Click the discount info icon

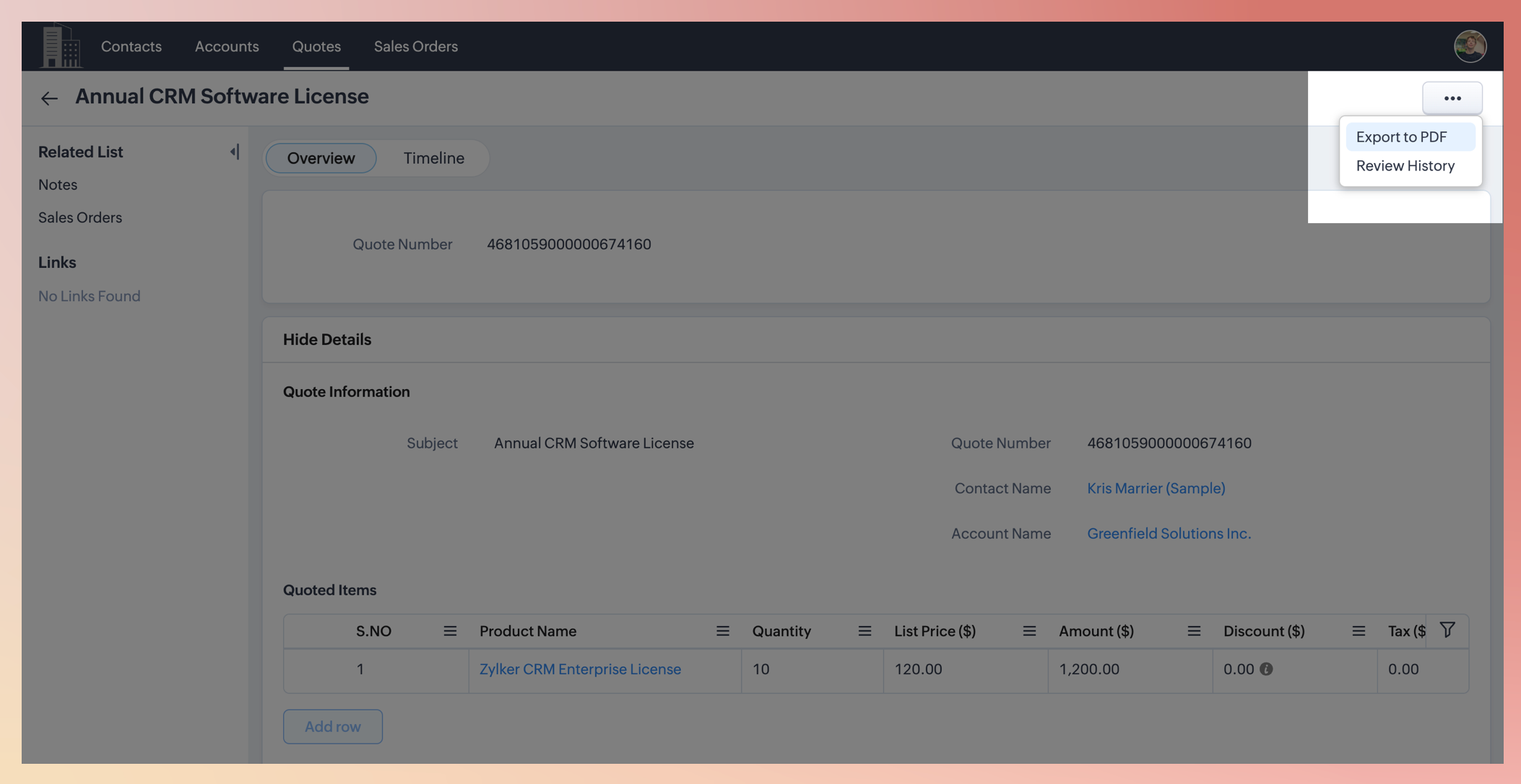[1266, 669]
